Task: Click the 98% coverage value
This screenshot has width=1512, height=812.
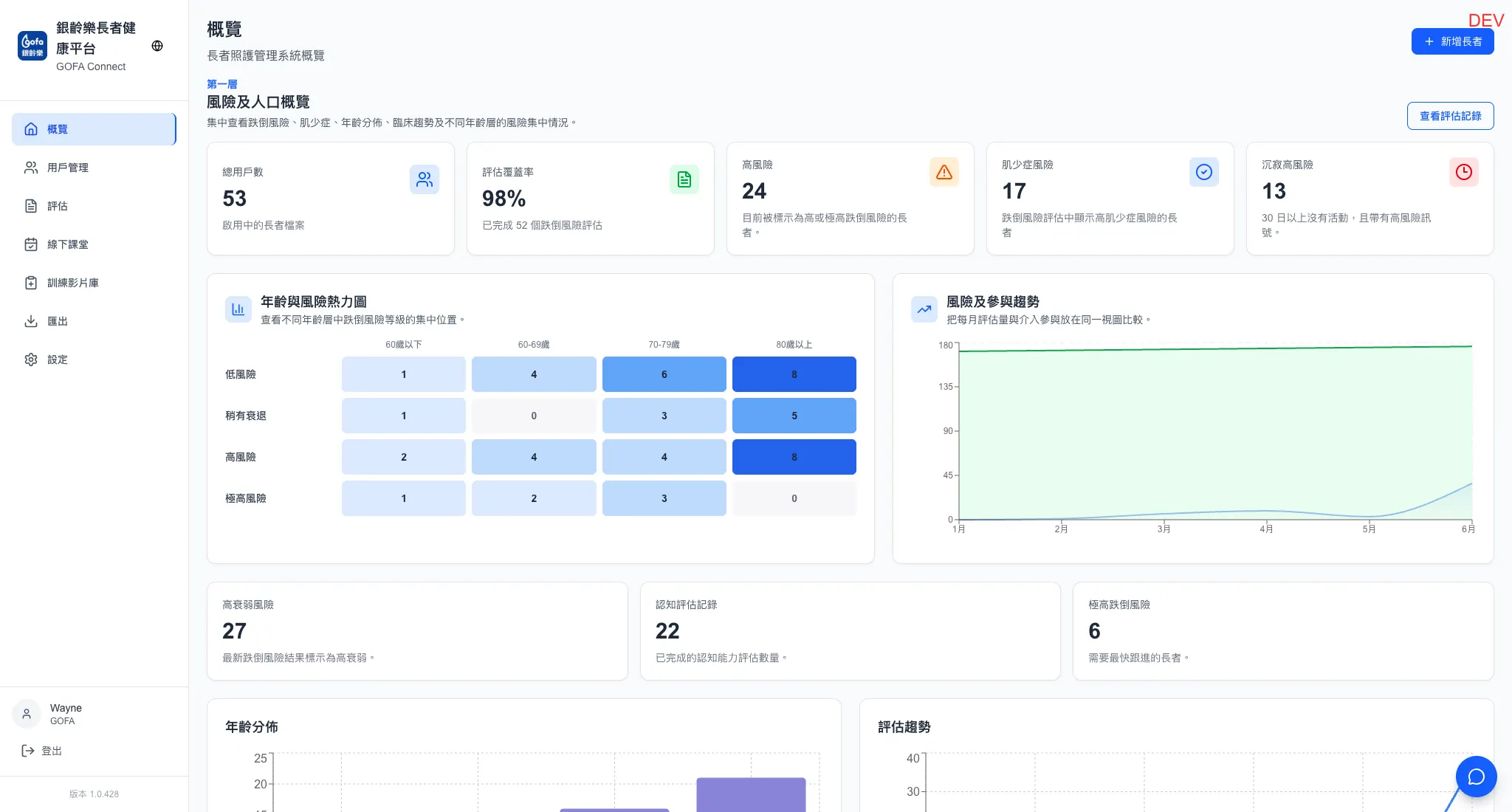Action: pyautogui.click(x=504, y=199)
